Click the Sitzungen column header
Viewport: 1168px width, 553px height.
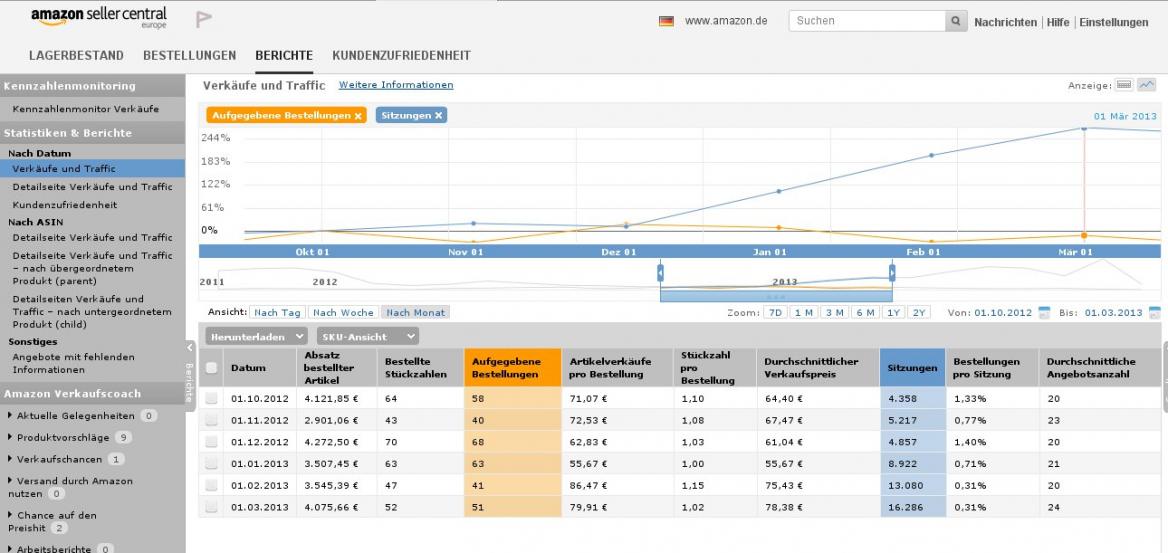point(912,367)
